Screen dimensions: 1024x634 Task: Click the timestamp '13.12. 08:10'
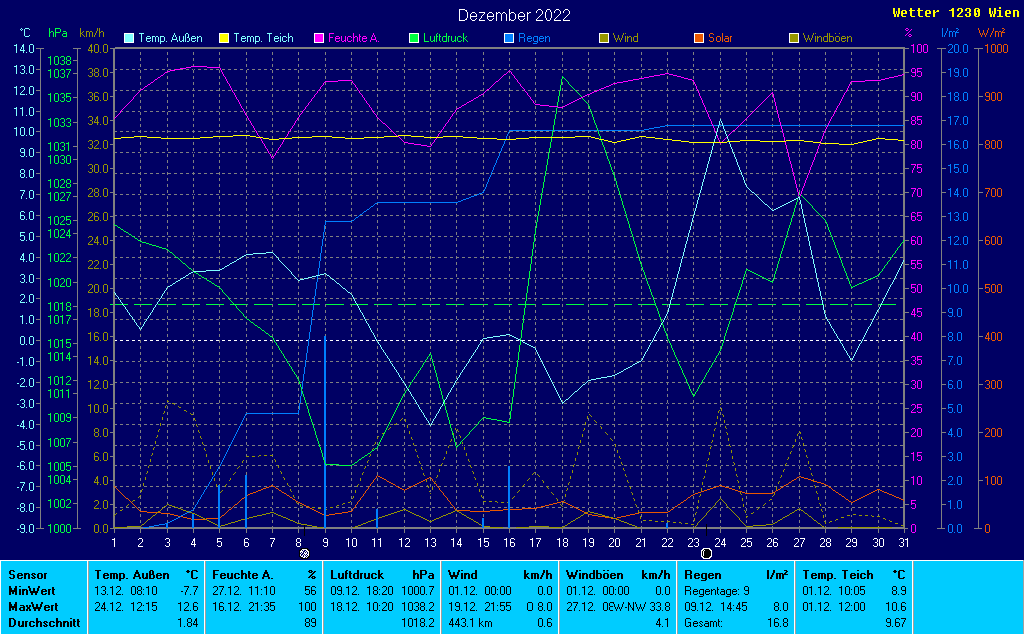click(x=126, y=591)
